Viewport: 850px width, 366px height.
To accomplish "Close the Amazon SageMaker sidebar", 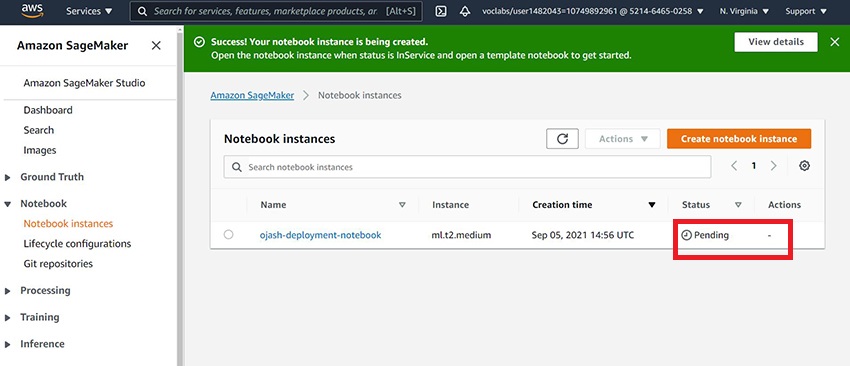I will (x=156, y=46).
